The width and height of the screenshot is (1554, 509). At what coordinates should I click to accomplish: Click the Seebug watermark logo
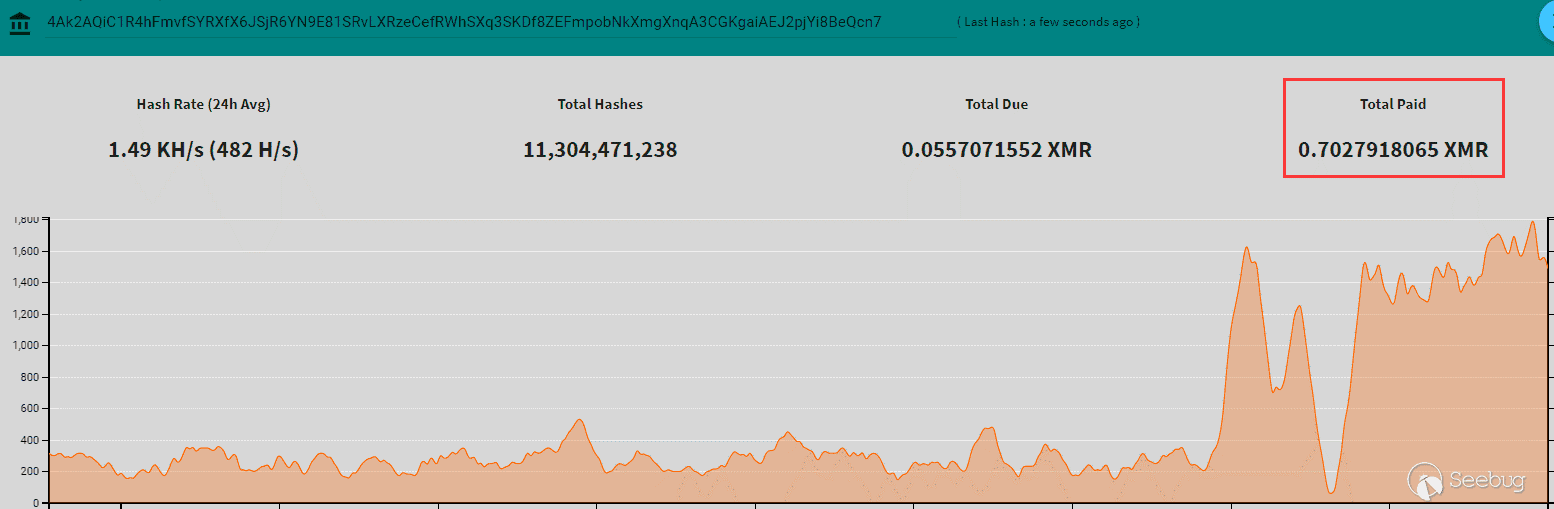pos(1467,481)
